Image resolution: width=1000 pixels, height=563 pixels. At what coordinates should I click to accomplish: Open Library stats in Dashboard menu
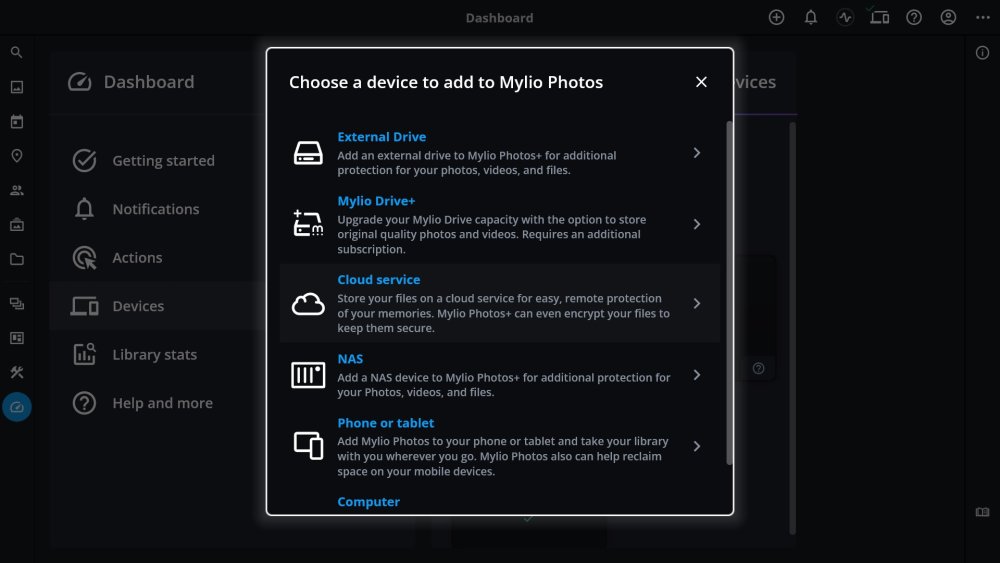pos(156,355)
